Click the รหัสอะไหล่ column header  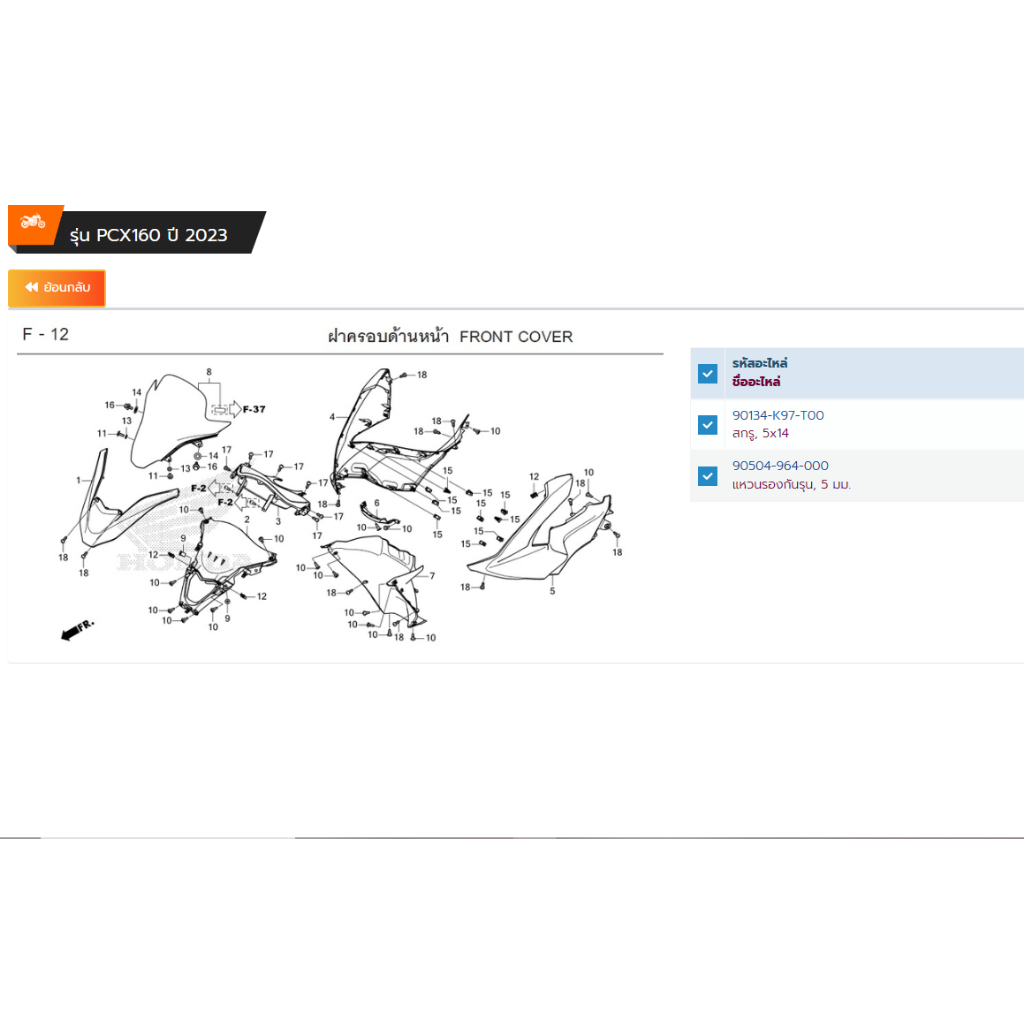[760, 364]
